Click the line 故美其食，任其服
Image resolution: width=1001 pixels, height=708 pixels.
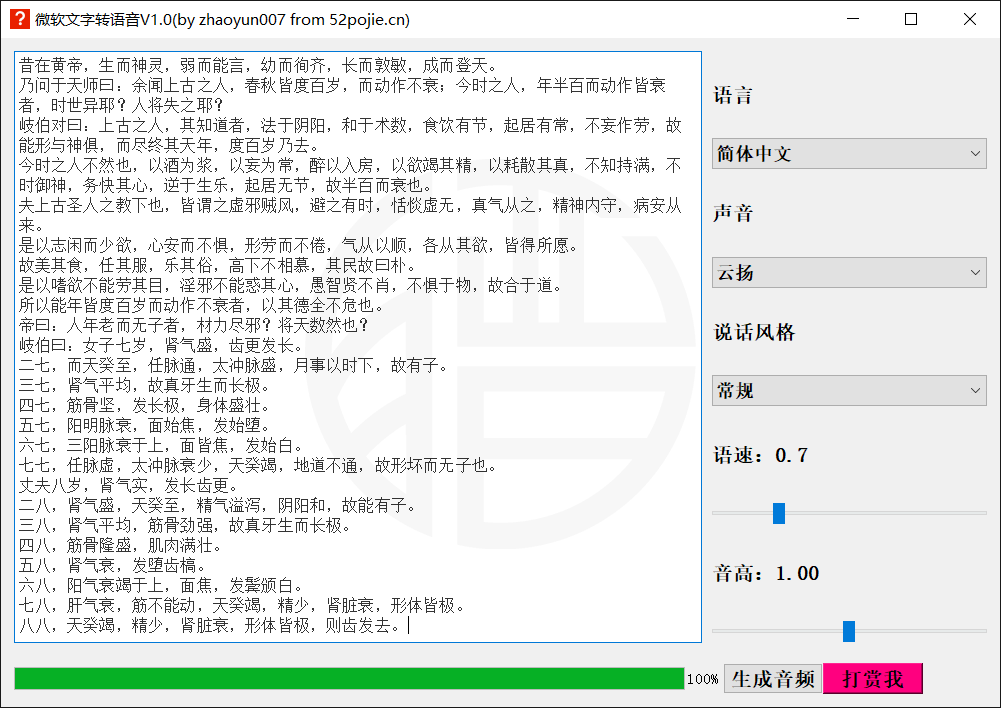pyautogui.click(x=218, y=265)
